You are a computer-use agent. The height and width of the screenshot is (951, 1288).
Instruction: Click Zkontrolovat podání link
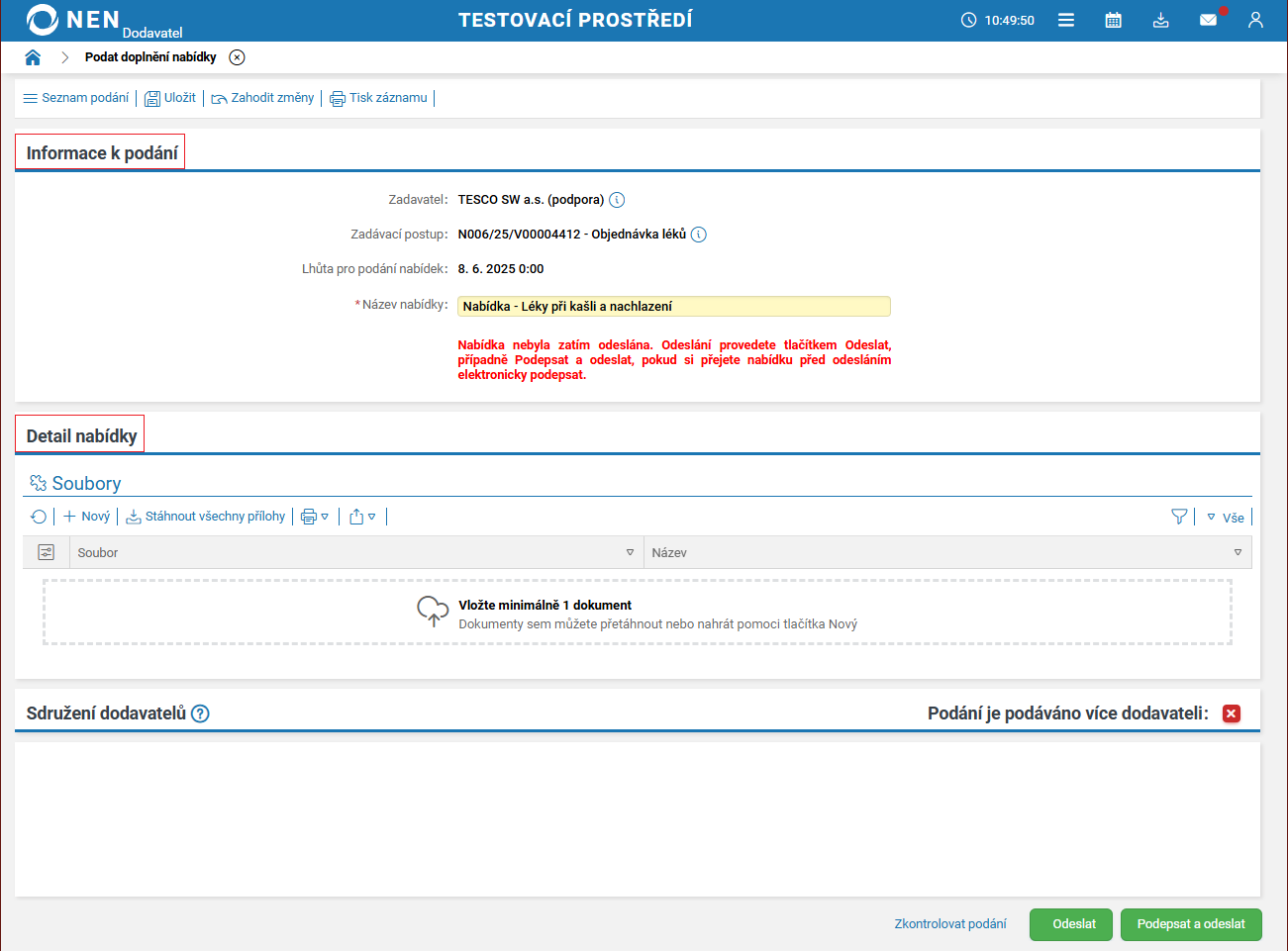pos(950,924)
